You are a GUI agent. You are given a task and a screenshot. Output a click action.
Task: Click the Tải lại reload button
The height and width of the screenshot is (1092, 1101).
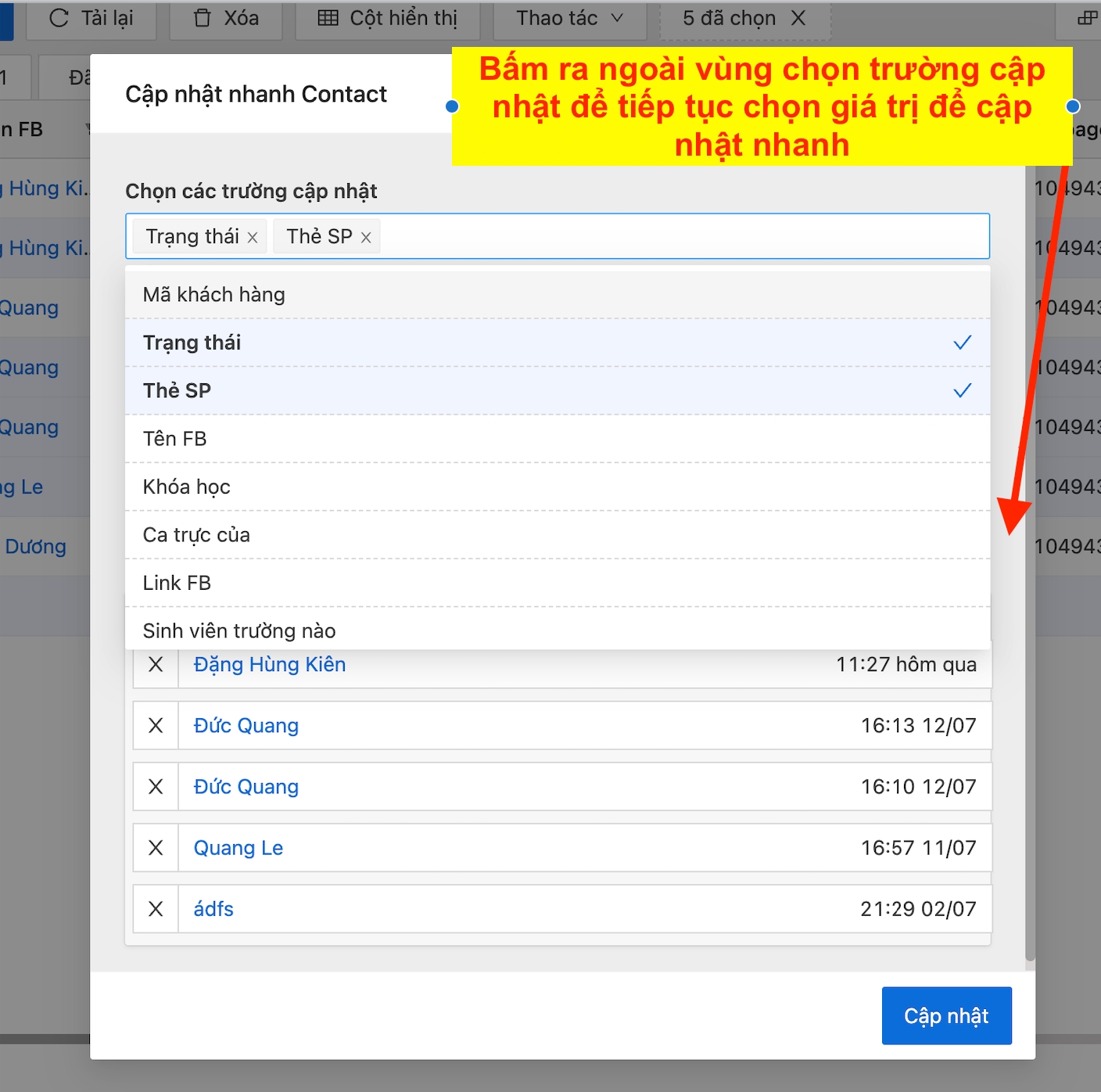(91, 19)
